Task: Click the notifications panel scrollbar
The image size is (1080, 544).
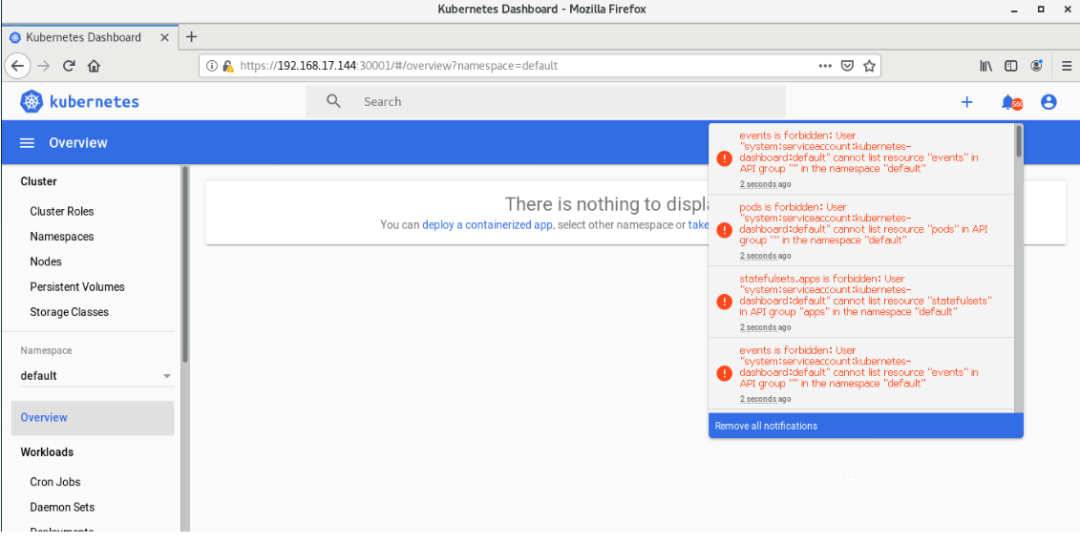Action: tap(1019, 142)
